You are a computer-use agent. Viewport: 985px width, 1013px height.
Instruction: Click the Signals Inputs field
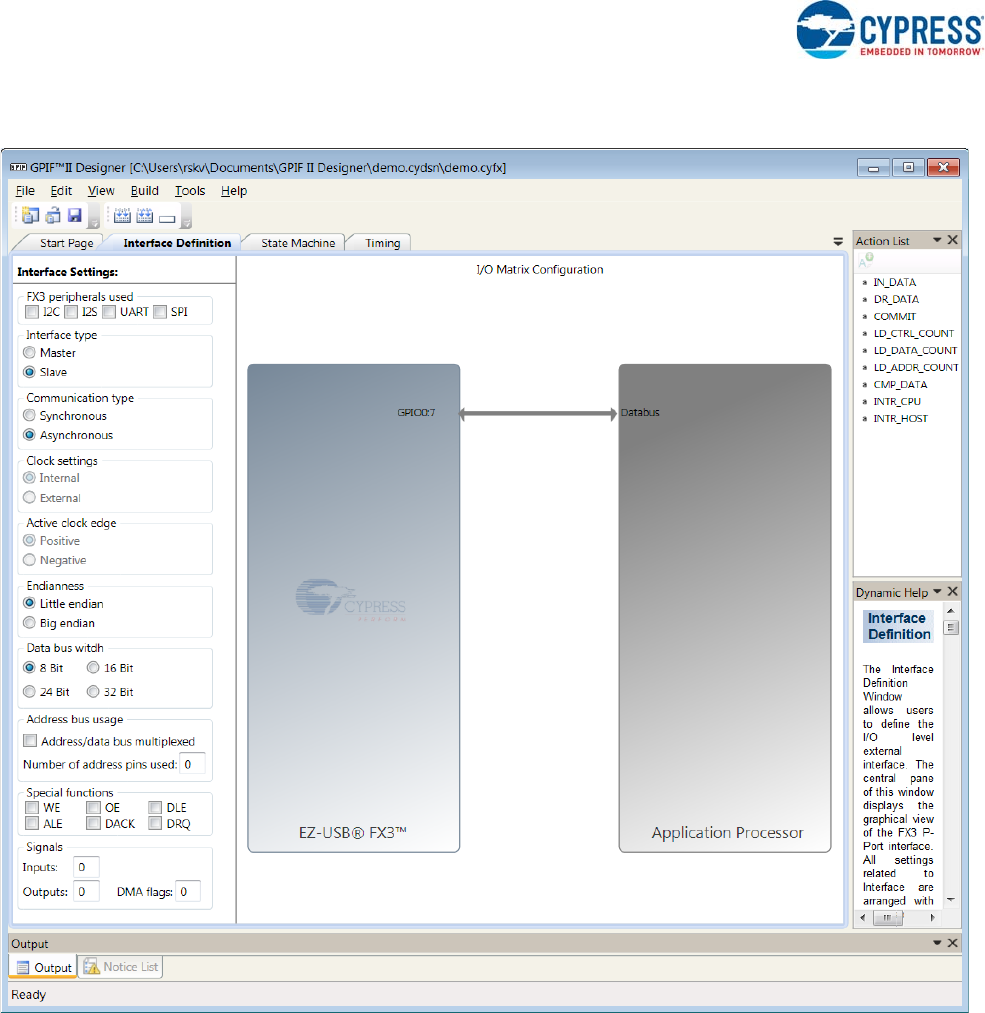point(86,867)
